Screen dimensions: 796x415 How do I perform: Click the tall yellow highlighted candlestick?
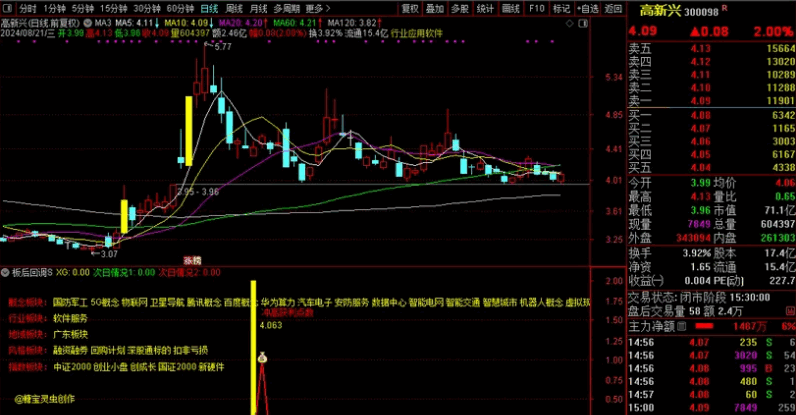[x=189, y=131]
